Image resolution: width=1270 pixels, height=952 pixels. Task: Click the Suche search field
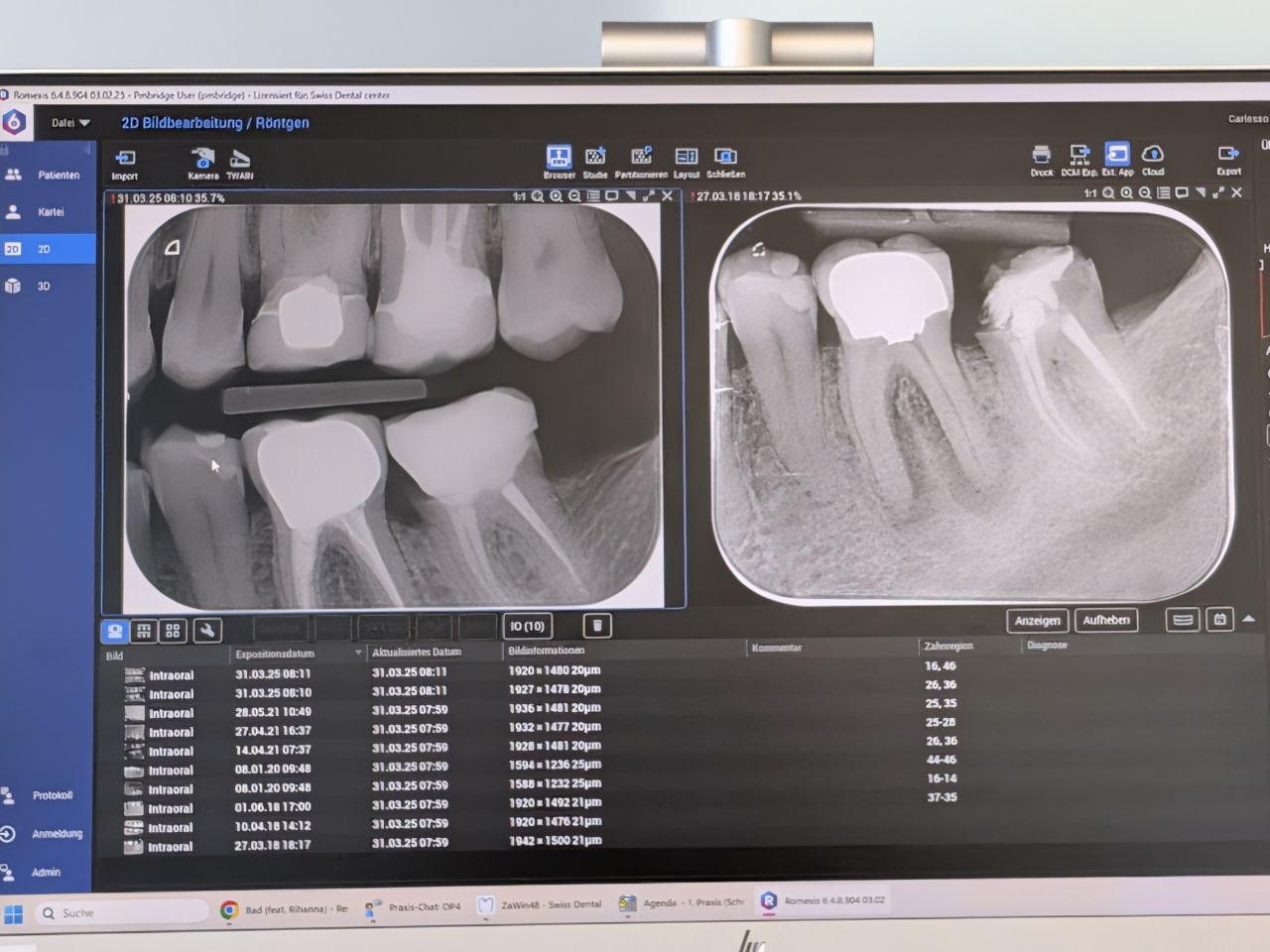pyautogui.click(x=119, y=911)
